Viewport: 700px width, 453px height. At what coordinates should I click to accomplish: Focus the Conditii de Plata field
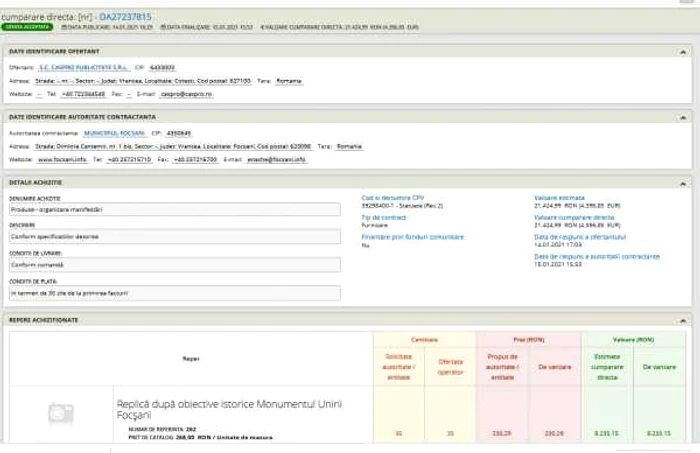point(175,293)
